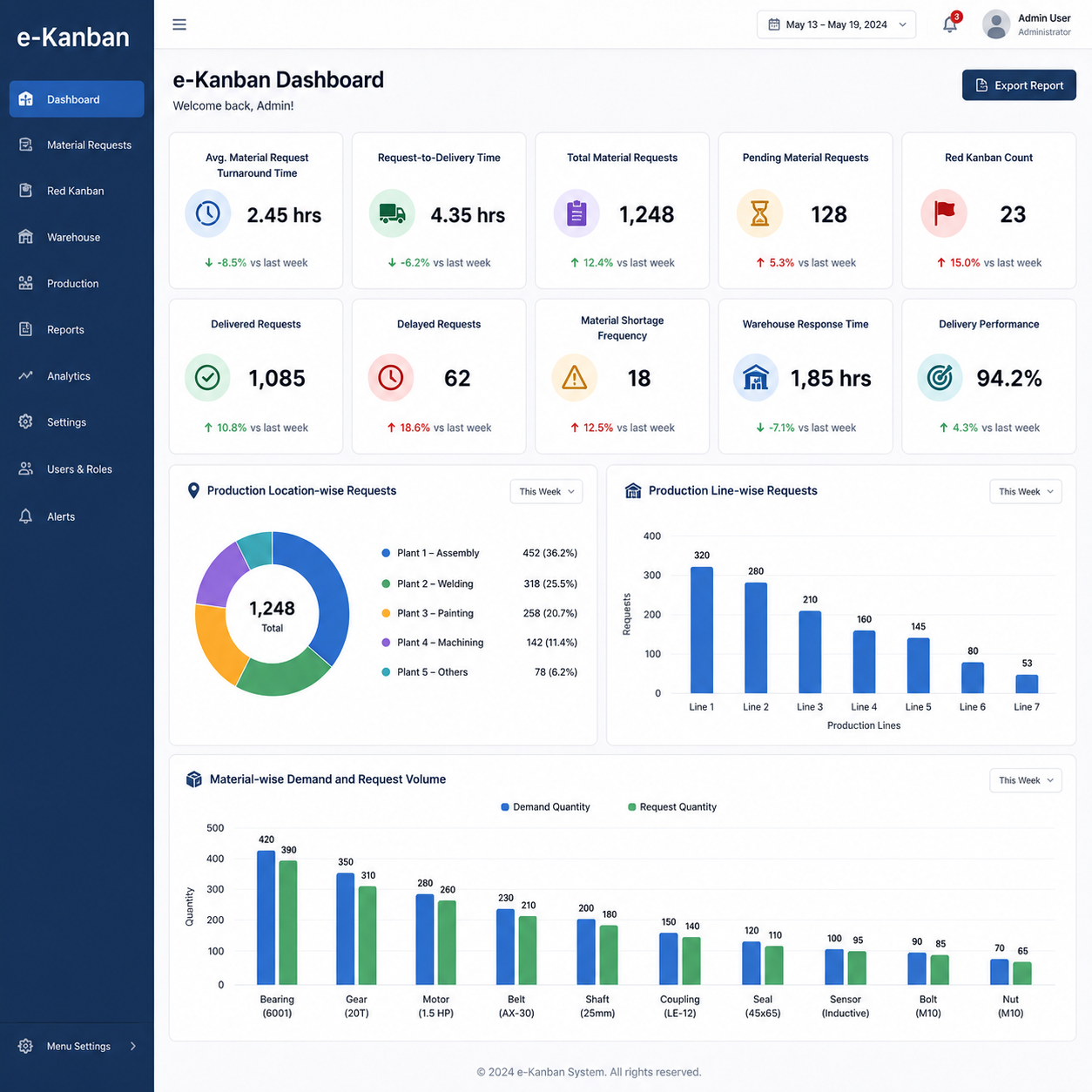The image size is (1092, 1092).
Task: Click the sidebar Production icon
Action: click(26, 283)
